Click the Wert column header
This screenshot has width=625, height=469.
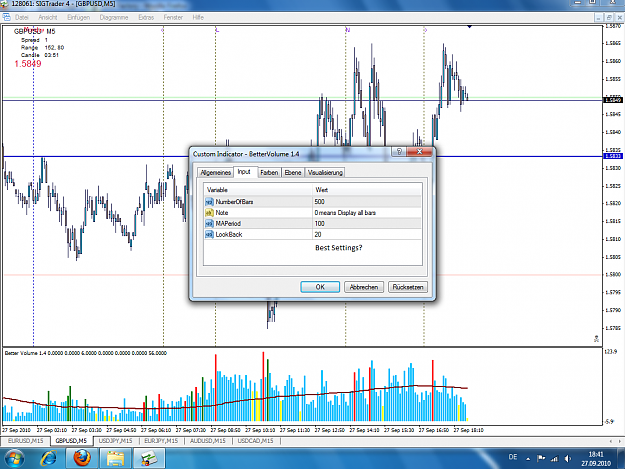[x=367, y=190]
